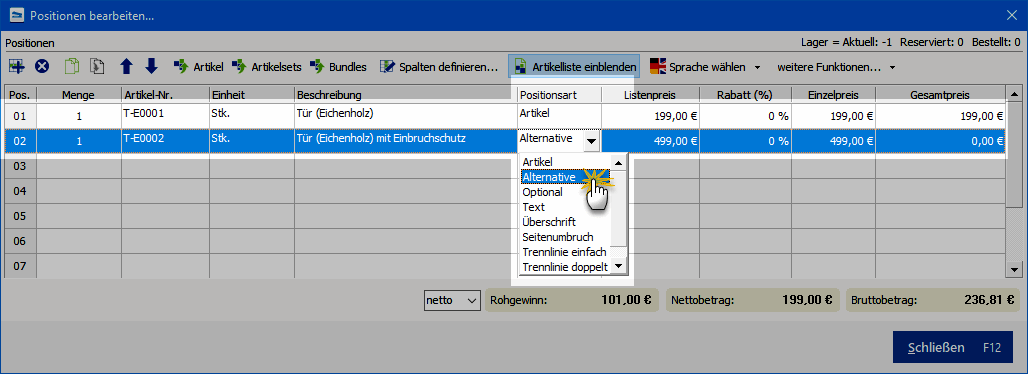
Task: Click Gesamtpreis 199,00 € in row 01
Action: point(941,116)
